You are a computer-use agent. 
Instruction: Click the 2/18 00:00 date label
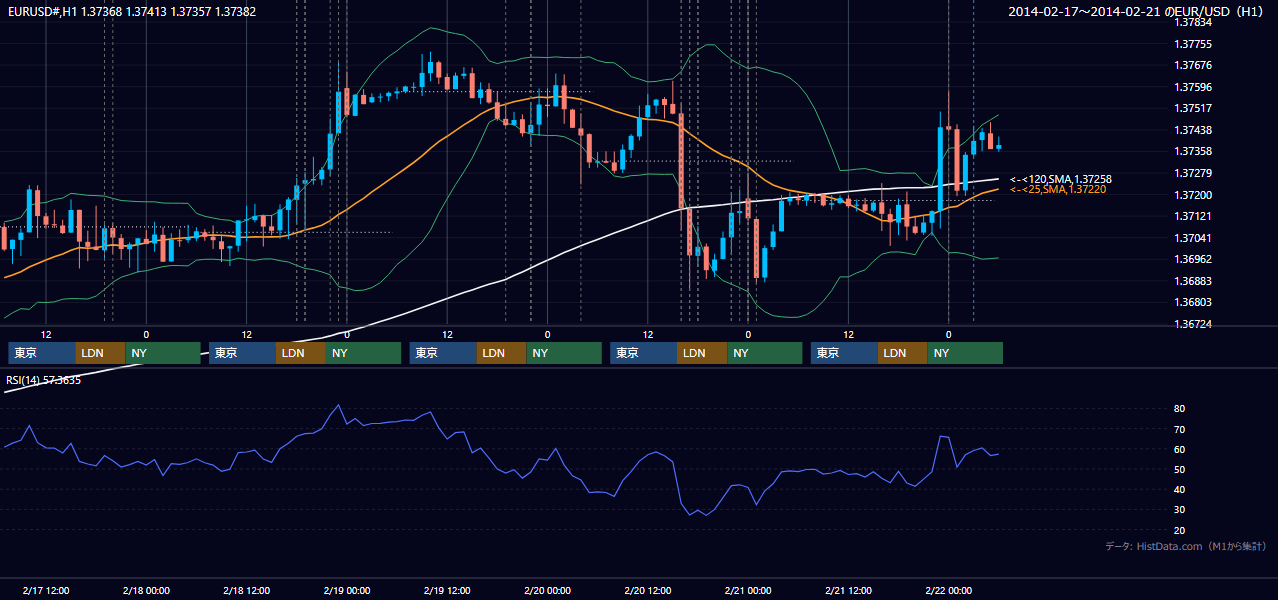(x=146, y=591)
